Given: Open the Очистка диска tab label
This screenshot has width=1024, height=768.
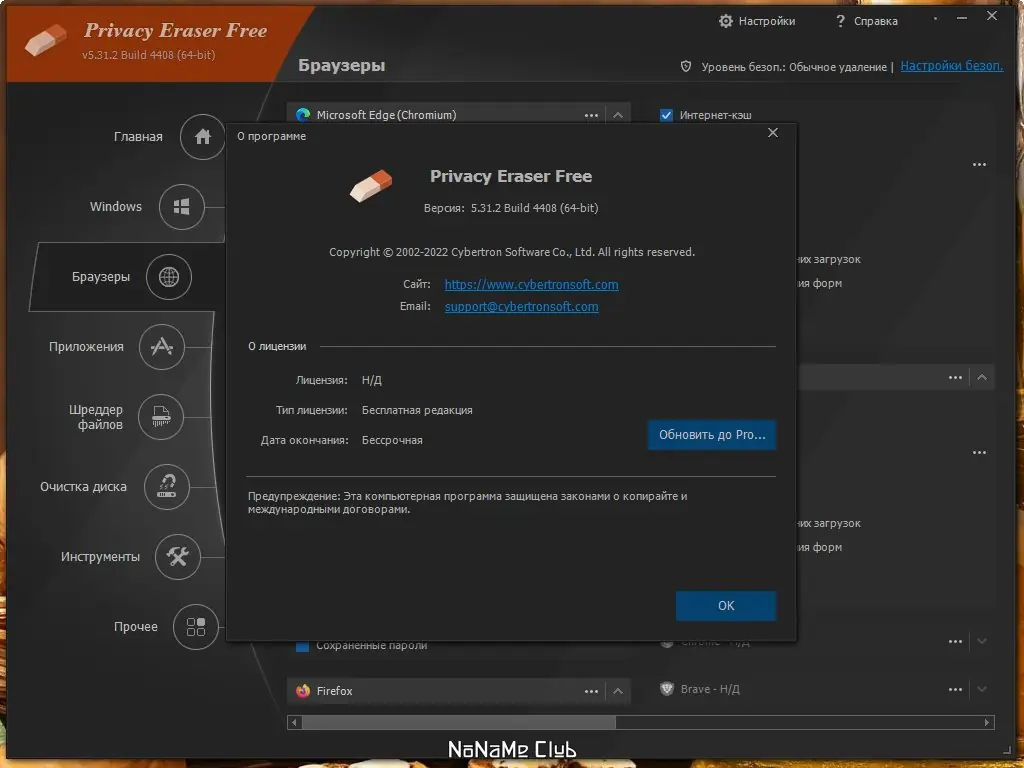Looking at the screenshot, I should tap(83, 487).
